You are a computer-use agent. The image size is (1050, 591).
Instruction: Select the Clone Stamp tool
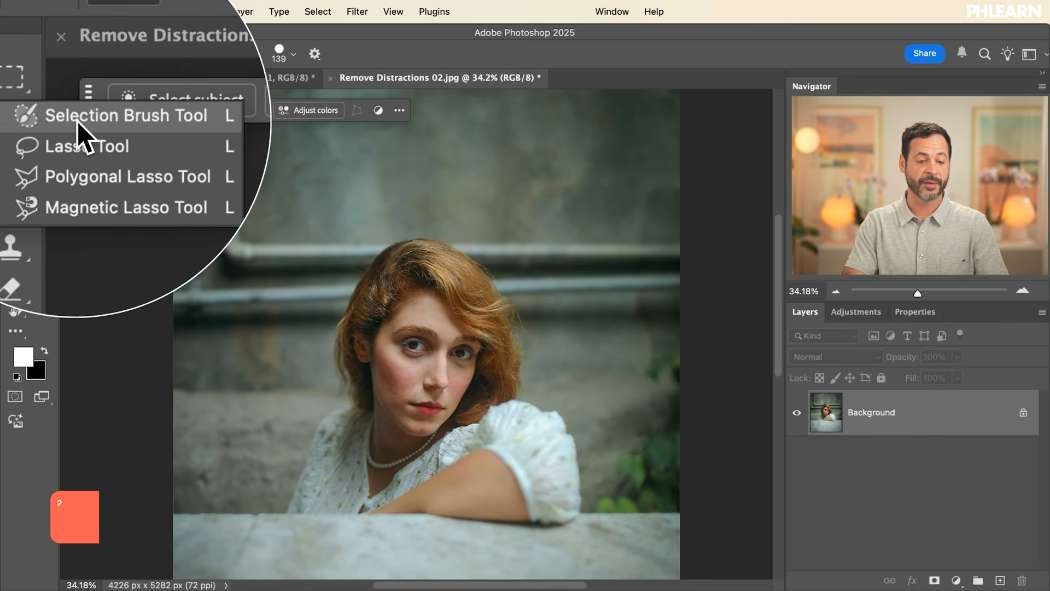[x=11, y=246]
